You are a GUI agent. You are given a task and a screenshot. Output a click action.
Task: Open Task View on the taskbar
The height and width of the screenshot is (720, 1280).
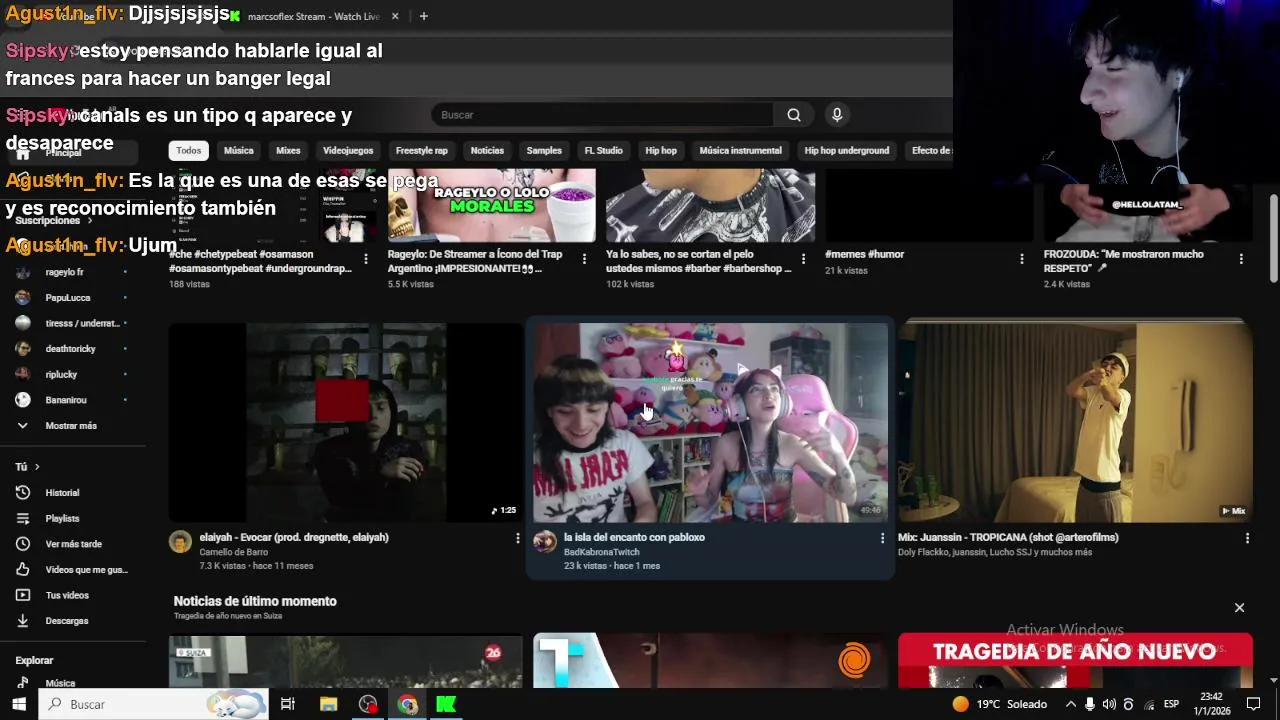coord(288,704)
